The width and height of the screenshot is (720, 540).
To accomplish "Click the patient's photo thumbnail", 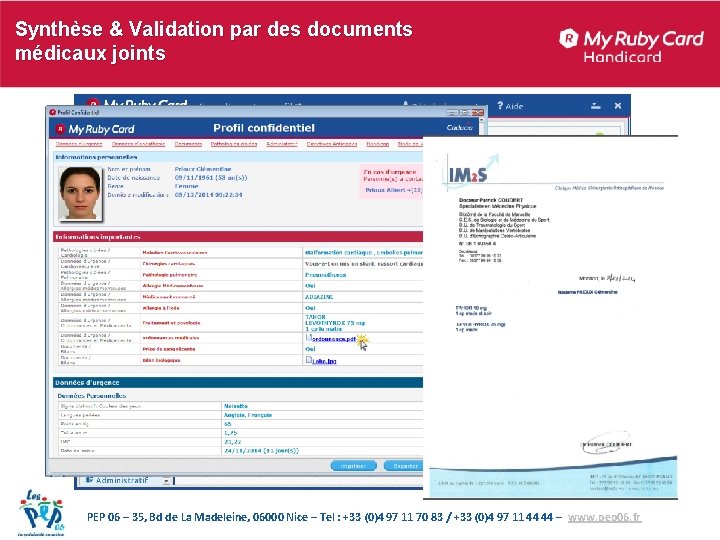I will click(x=80, y=193).
